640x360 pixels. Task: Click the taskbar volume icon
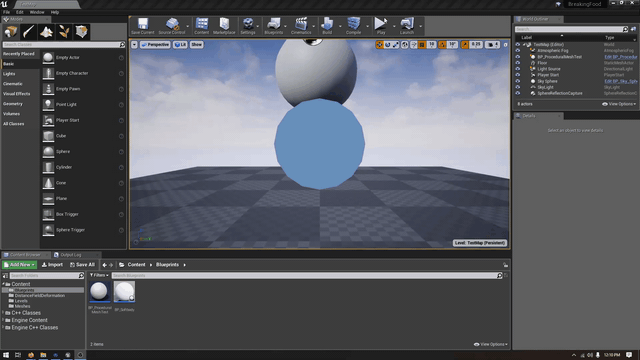pyautogui.click(x=590, y=355)
